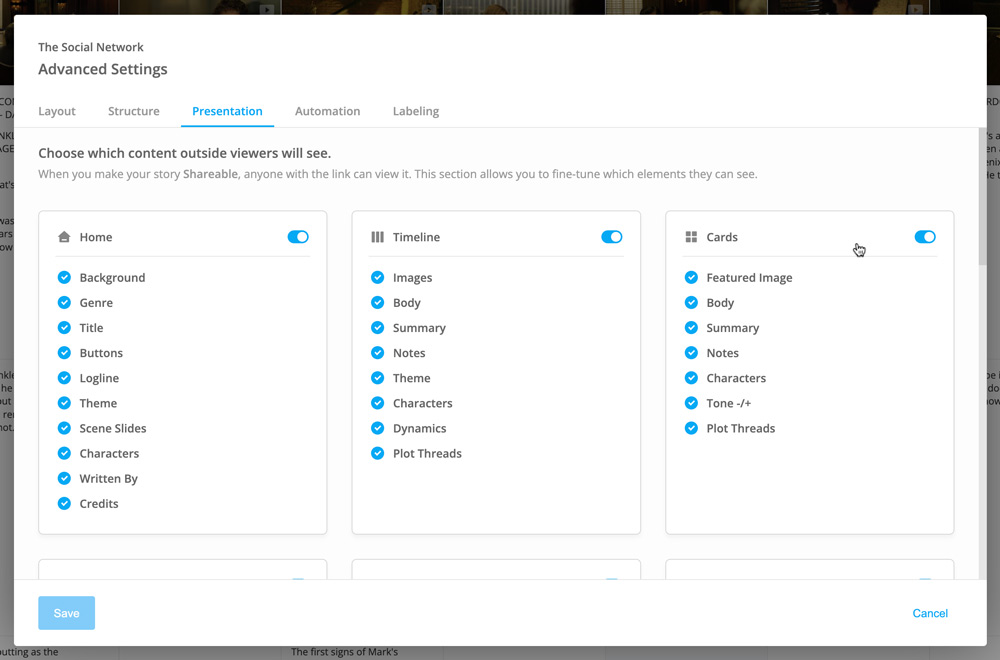Uncheck Characters under Timeline
The image size is (1000, 660).
pyautogui.click(x=378, y=403)
